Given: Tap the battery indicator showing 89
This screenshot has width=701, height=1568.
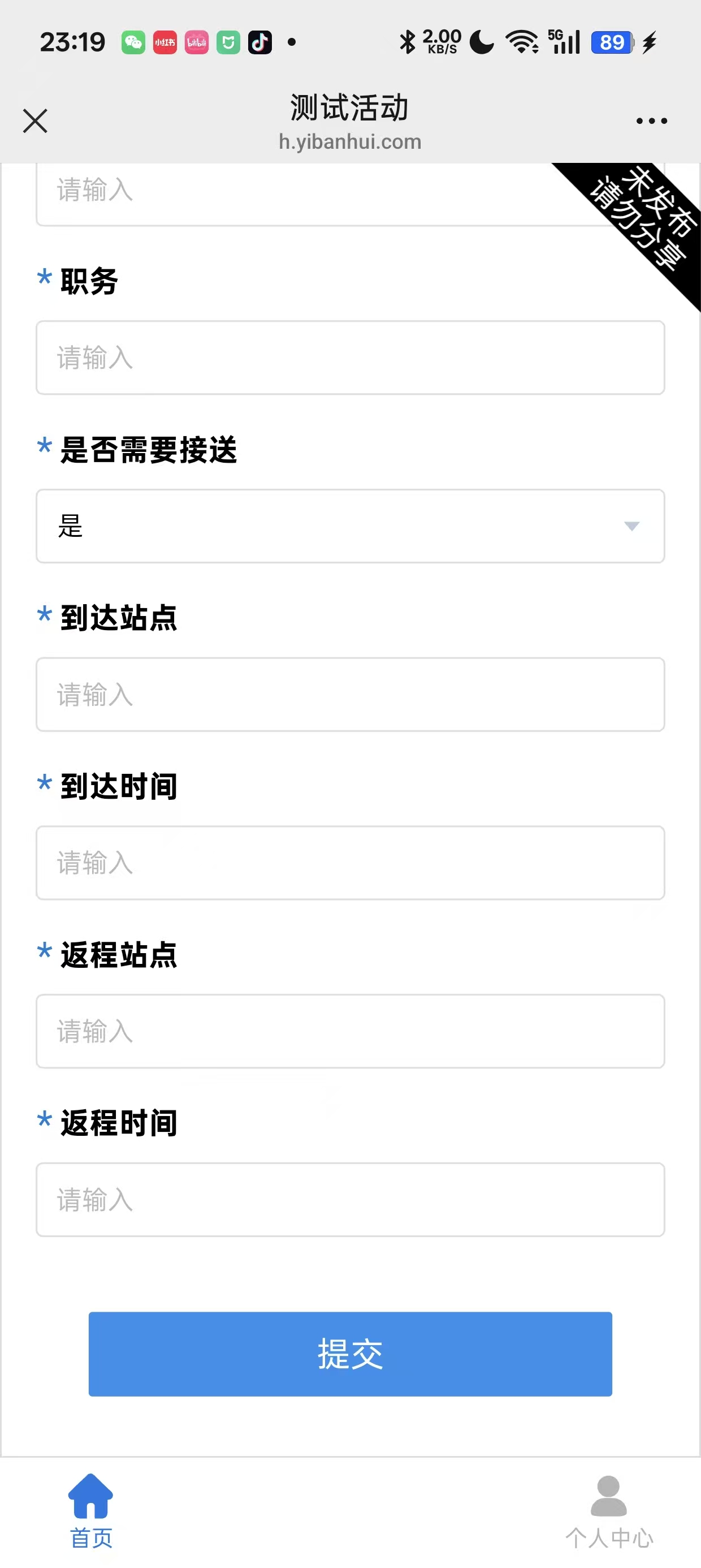Looking at the screenshot, I should point(612,42).
